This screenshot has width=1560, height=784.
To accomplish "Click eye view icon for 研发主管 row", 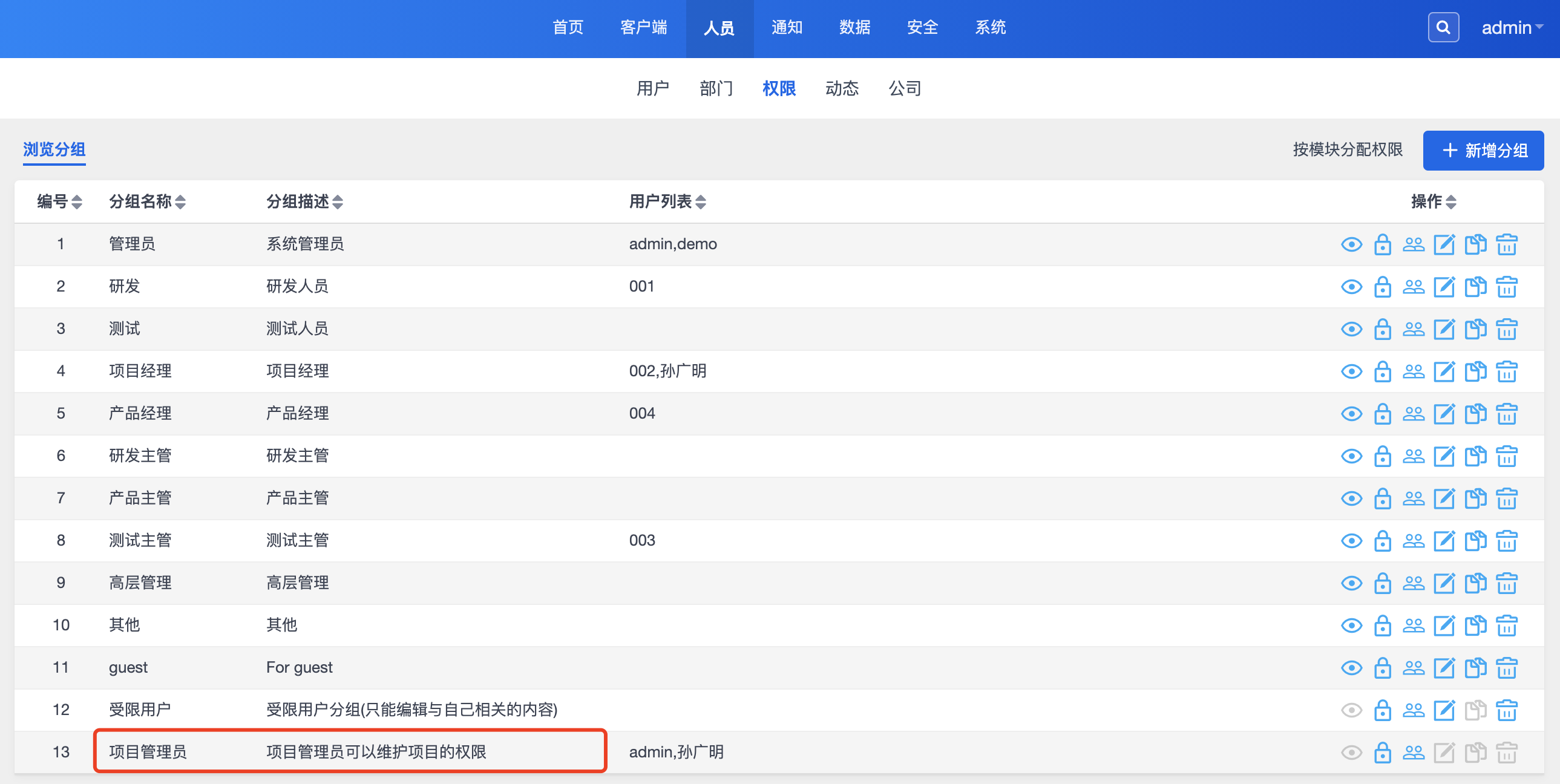I will pyautogui.click(x=1351, y=457).
